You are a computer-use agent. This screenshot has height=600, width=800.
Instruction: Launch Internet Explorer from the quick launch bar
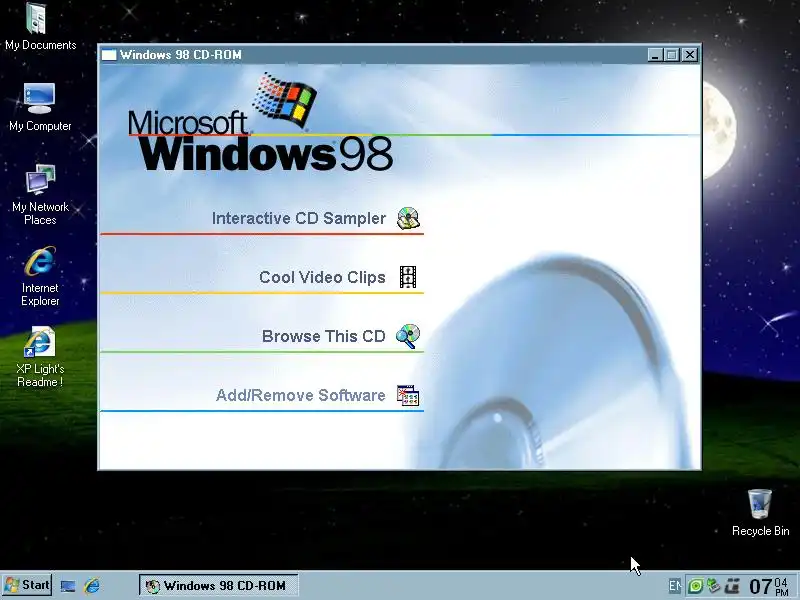[x=92, y=585]
